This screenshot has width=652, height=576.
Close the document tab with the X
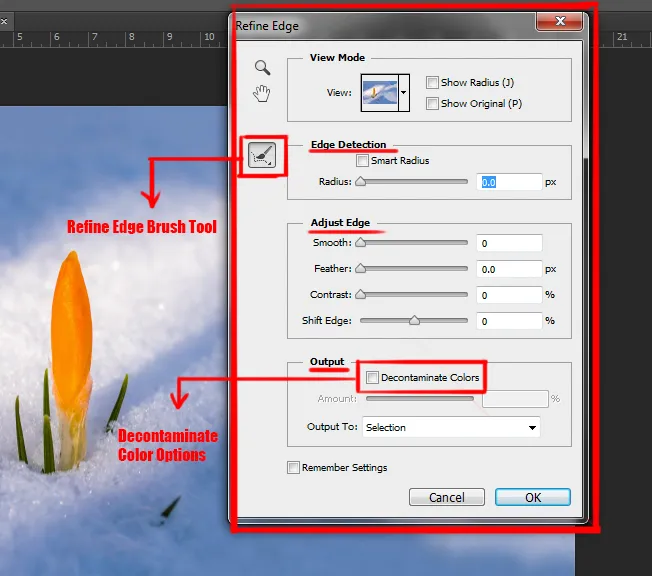[x=4, y=21]
